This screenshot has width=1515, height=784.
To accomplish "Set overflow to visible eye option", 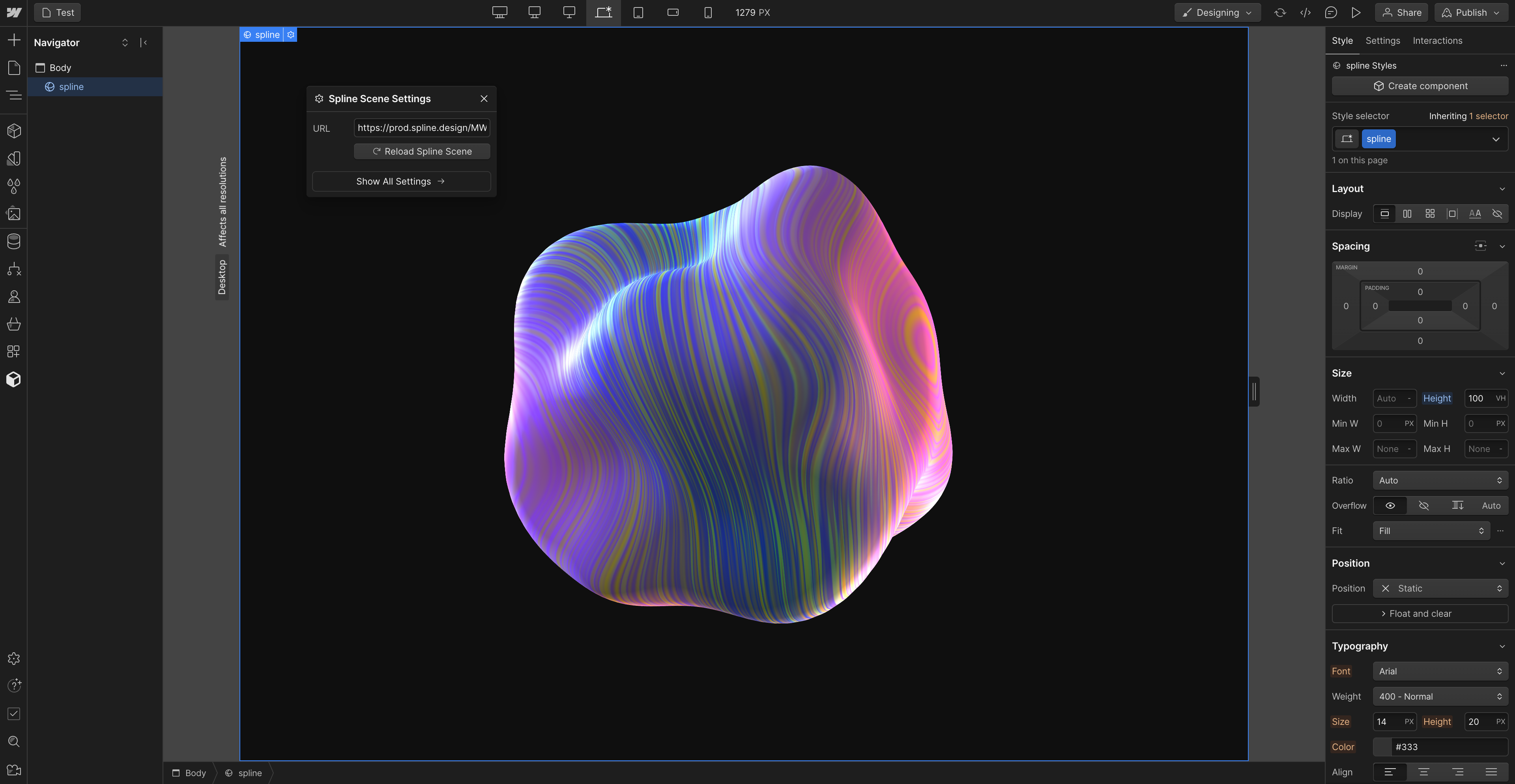I will pyautogui.click(x=1390, y=506).
